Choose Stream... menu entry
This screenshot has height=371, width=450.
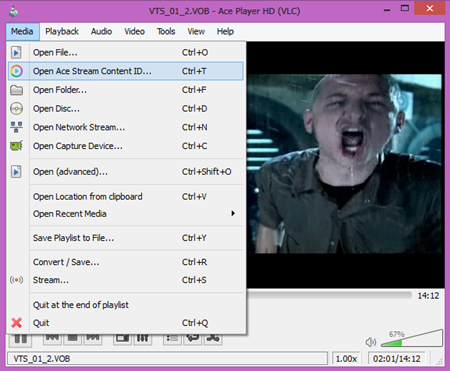[x=126, y=280]
